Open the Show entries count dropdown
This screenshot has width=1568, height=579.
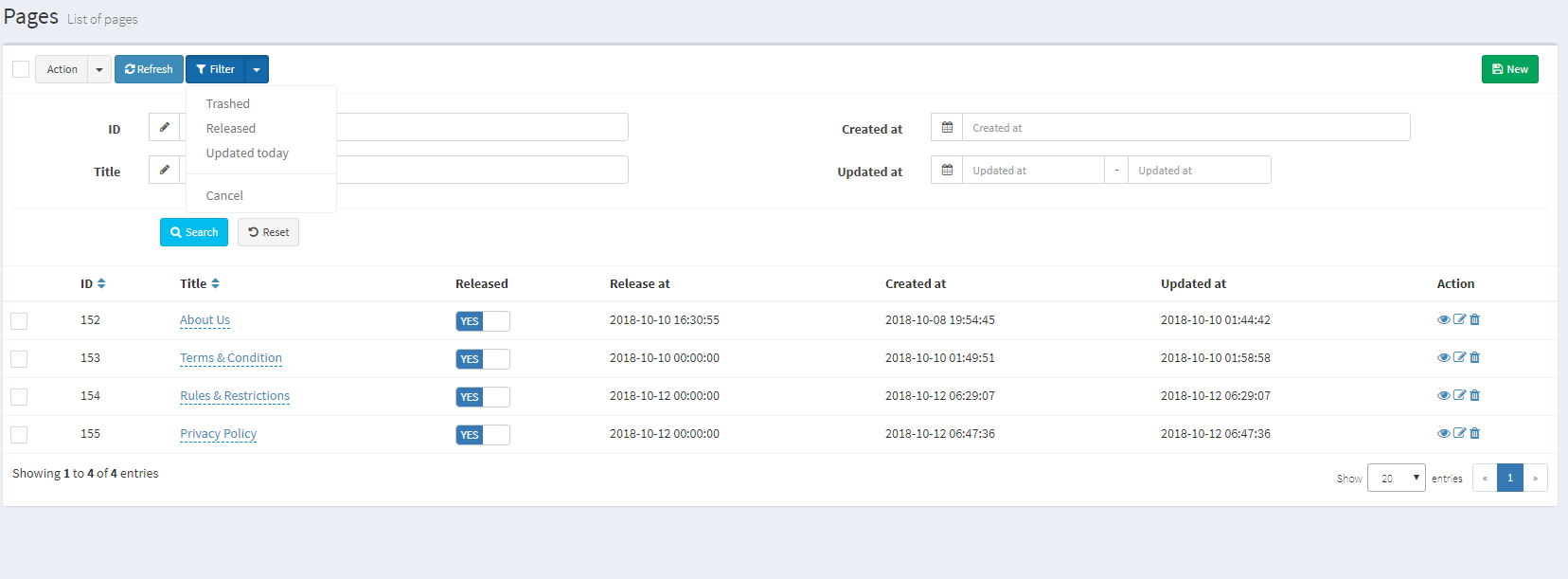[x=1396, y=479]
